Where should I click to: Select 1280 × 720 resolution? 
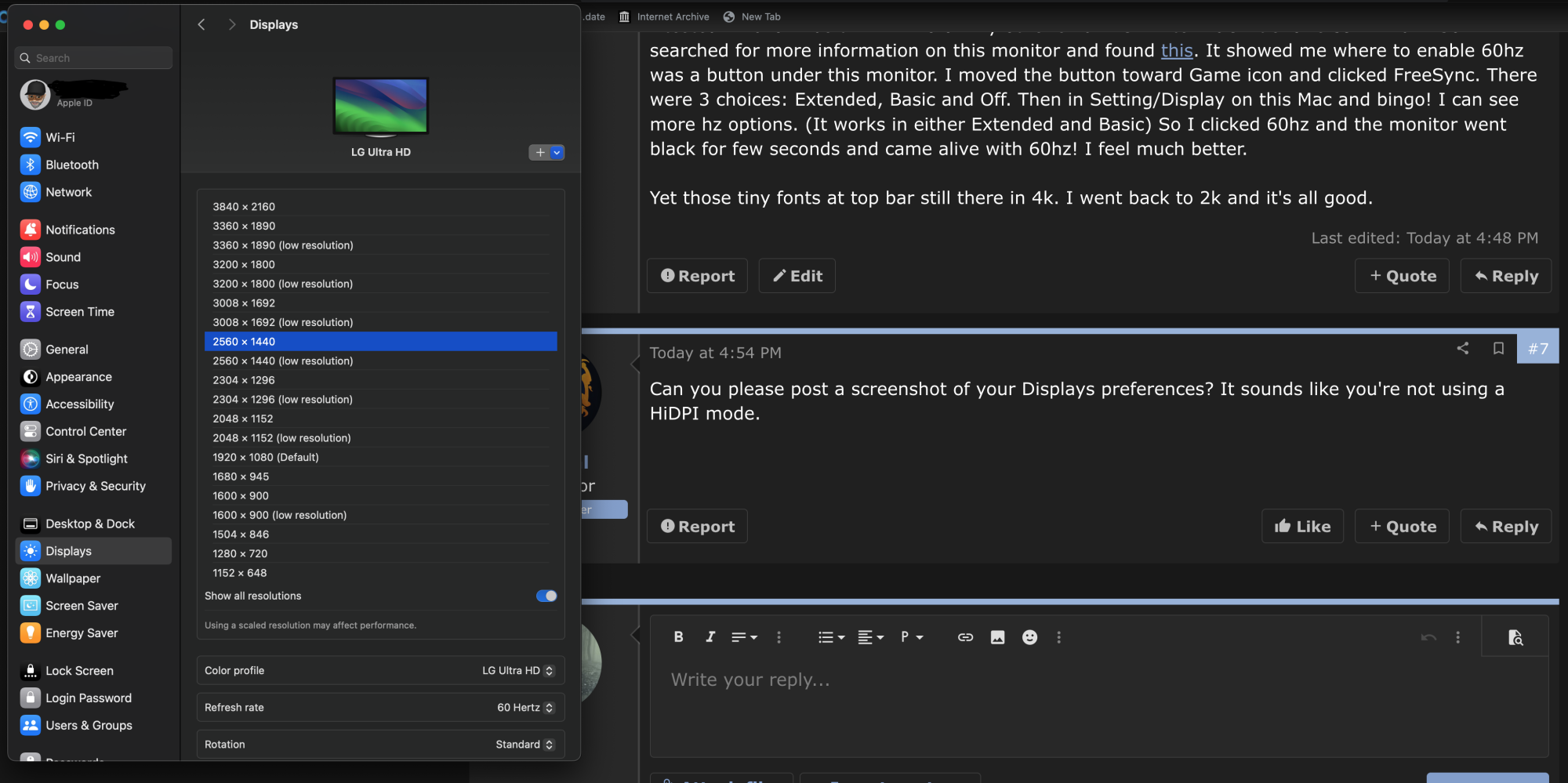point(381,553)
